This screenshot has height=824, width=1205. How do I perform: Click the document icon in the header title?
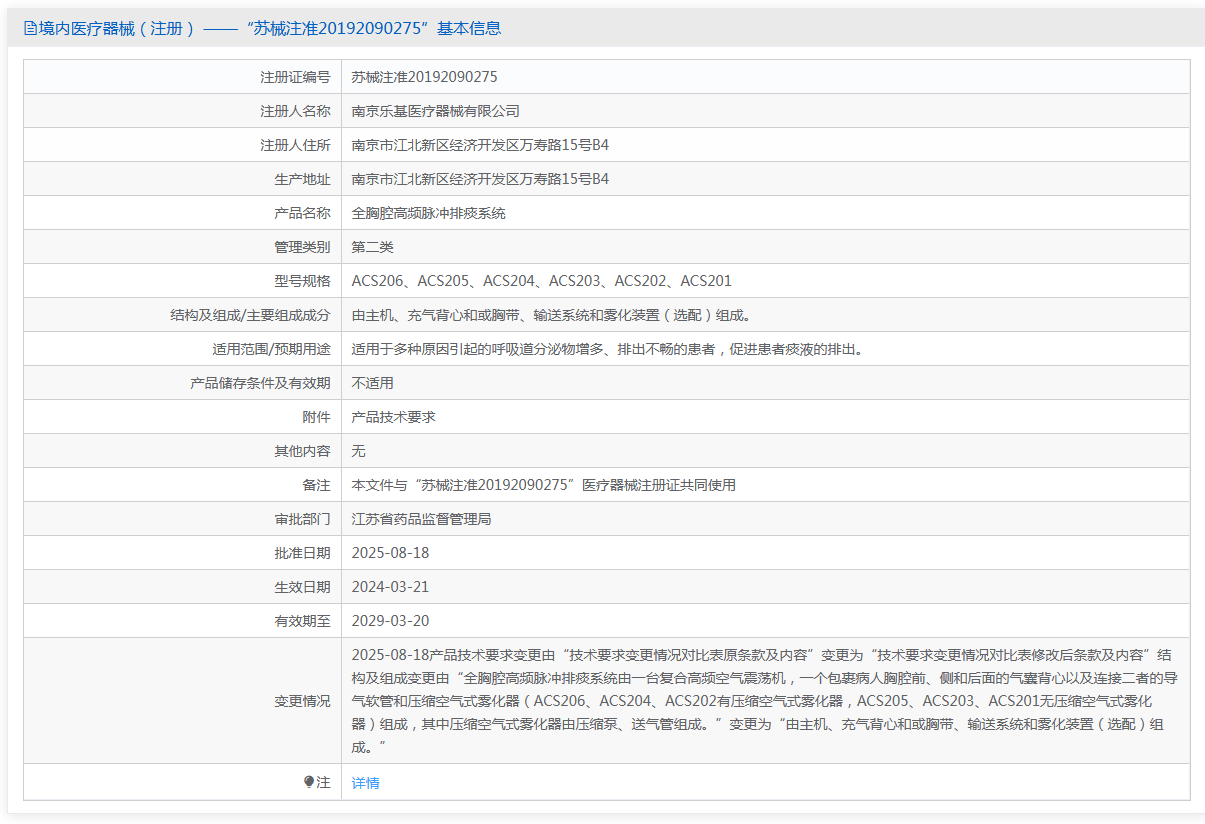click(30, 29)
